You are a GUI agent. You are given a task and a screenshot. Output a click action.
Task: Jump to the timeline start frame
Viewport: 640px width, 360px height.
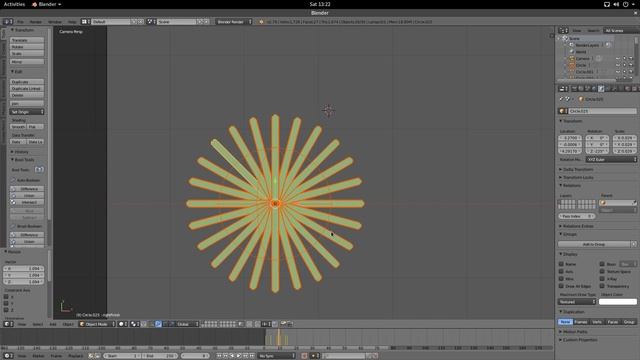(219, 356)
